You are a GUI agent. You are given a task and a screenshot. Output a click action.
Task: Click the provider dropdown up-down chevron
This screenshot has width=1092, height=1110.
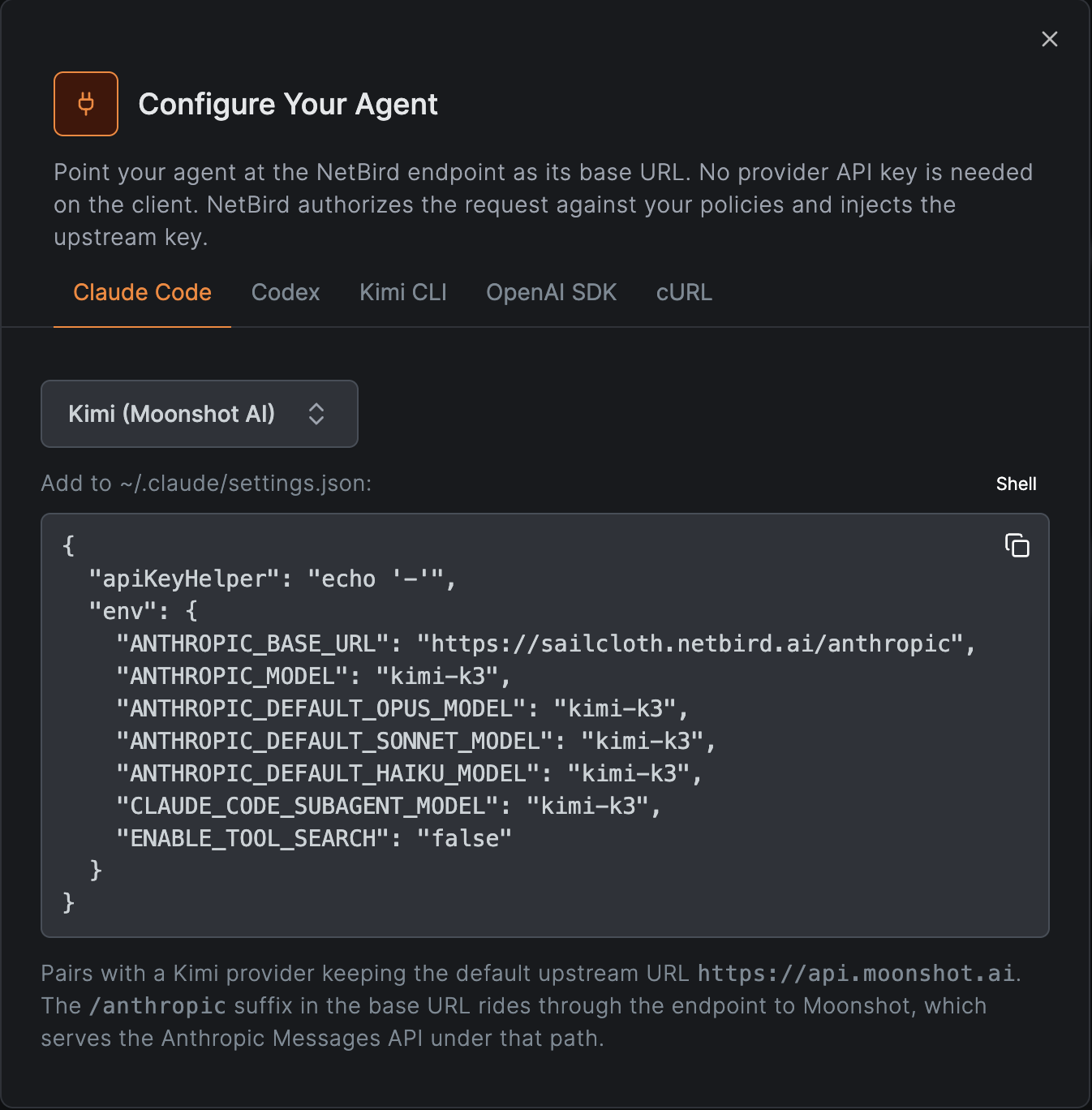tap(316, 414)
